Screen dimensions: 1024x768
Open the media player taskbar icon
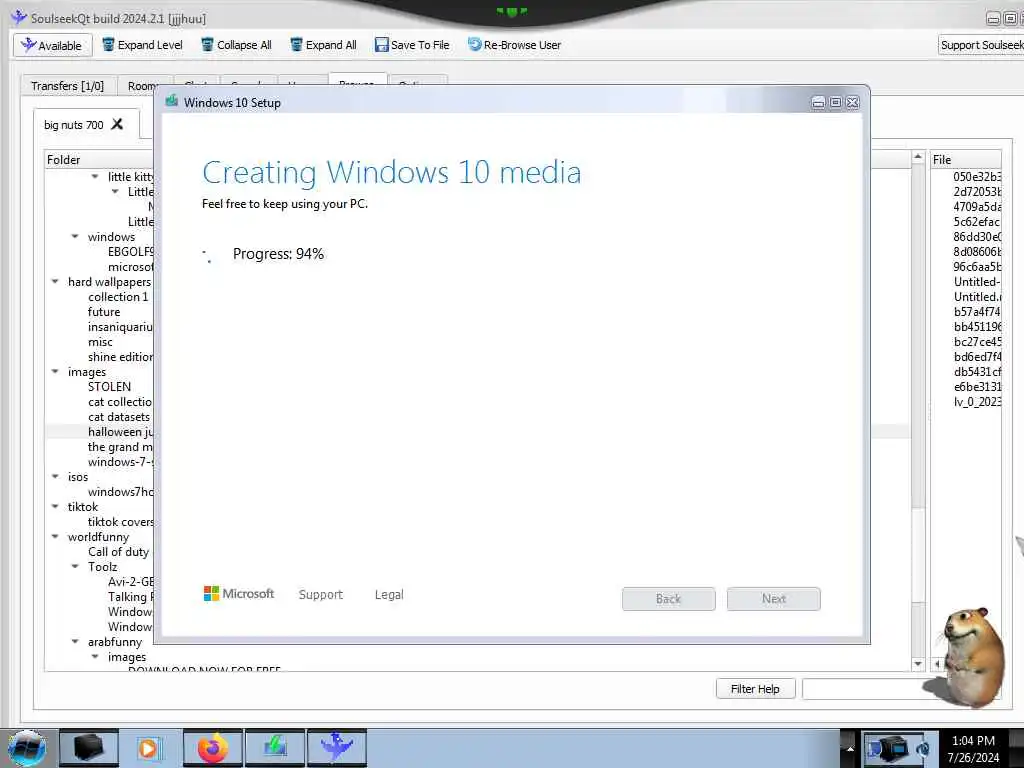click(x=150, y=748)
